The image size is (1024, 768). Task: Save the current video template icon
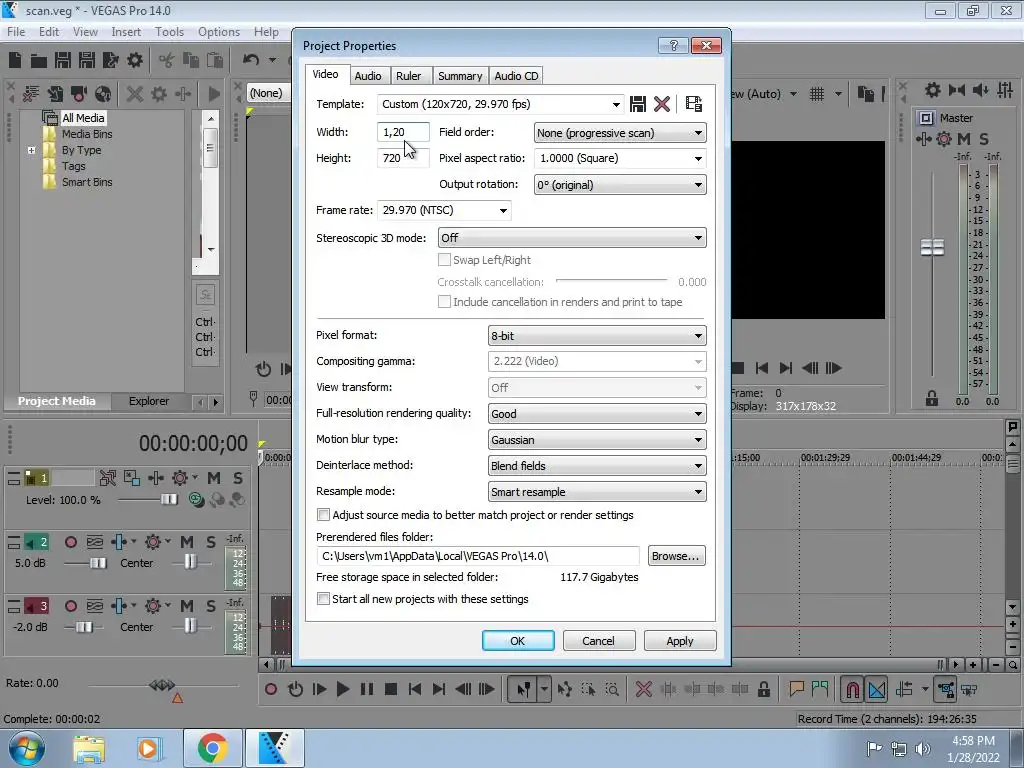pyautogui.click(x=638, y=104)
